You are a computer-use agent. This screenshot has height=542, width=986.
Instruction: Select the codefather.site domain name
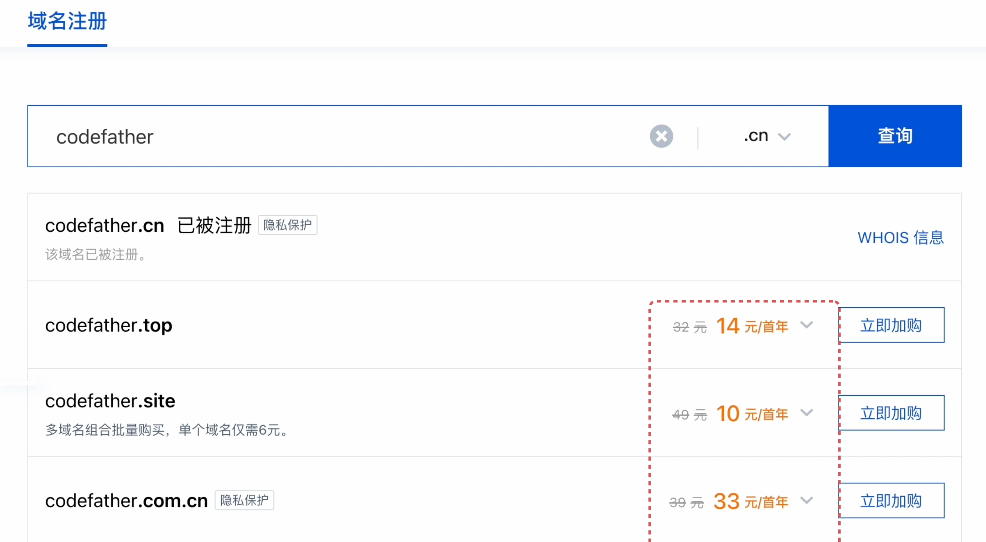coord(110,401)
